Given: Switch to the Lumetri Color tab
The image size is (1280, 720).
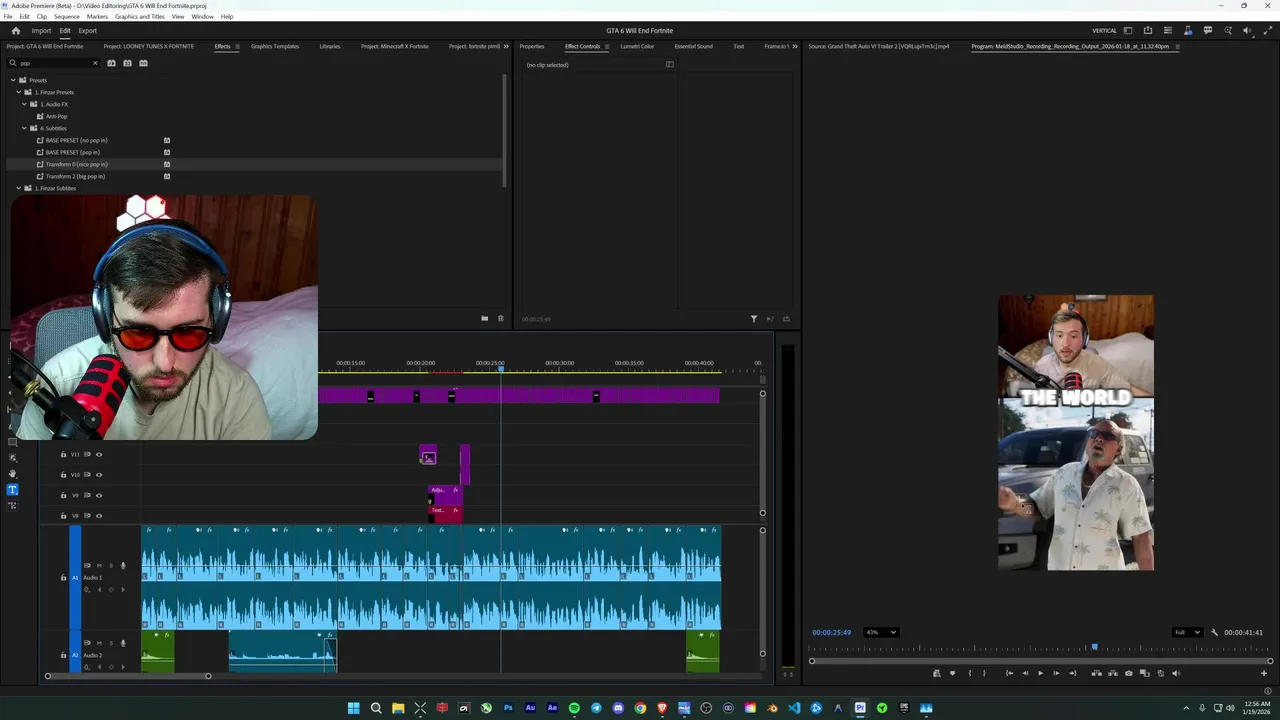Looking at the screenshot, I should pos(637,46).
